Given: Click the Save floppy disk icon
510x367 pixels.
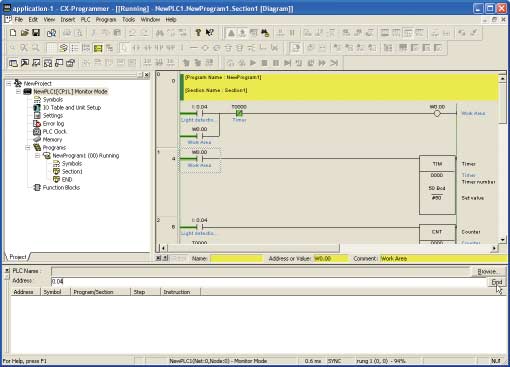Looking at the screenshot, I should [x=36, y=33].
